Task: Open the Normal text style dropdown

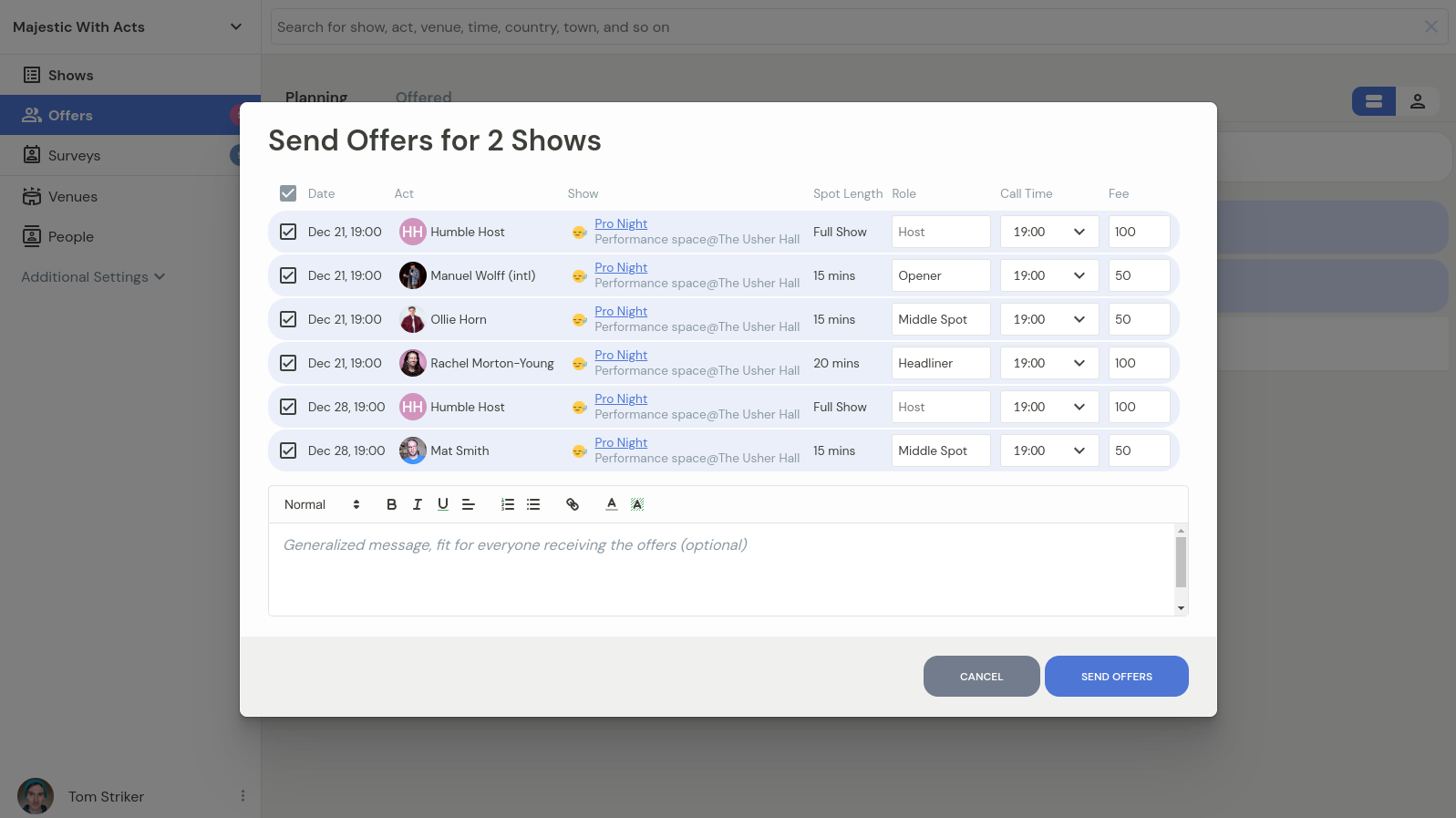Action: tap(322, 504)
